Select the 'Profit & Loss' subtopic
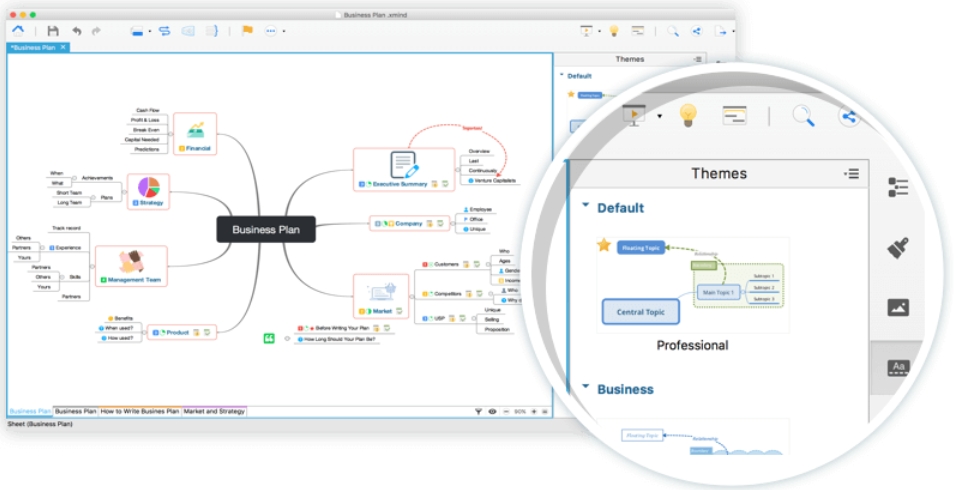The height and width of the screenshot is (490, 961). coord(145,120)
